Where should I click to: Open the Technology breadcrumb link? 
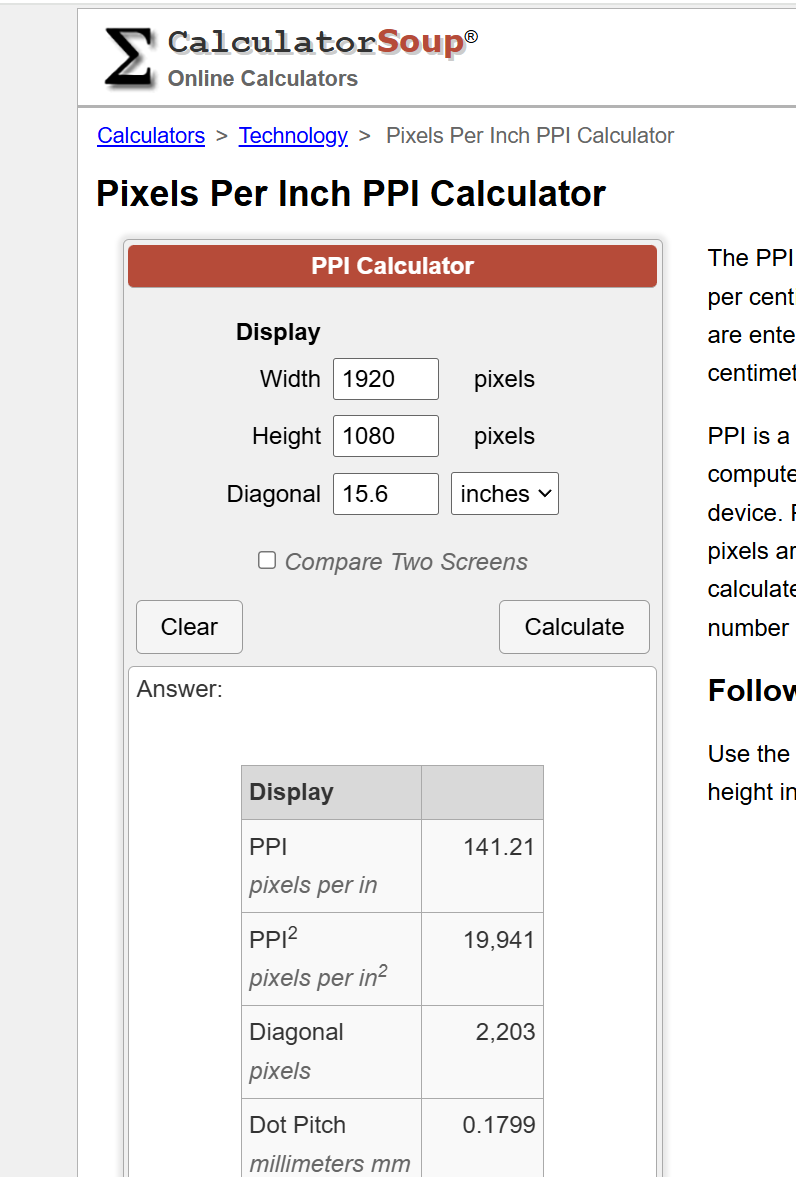[293, 136]
